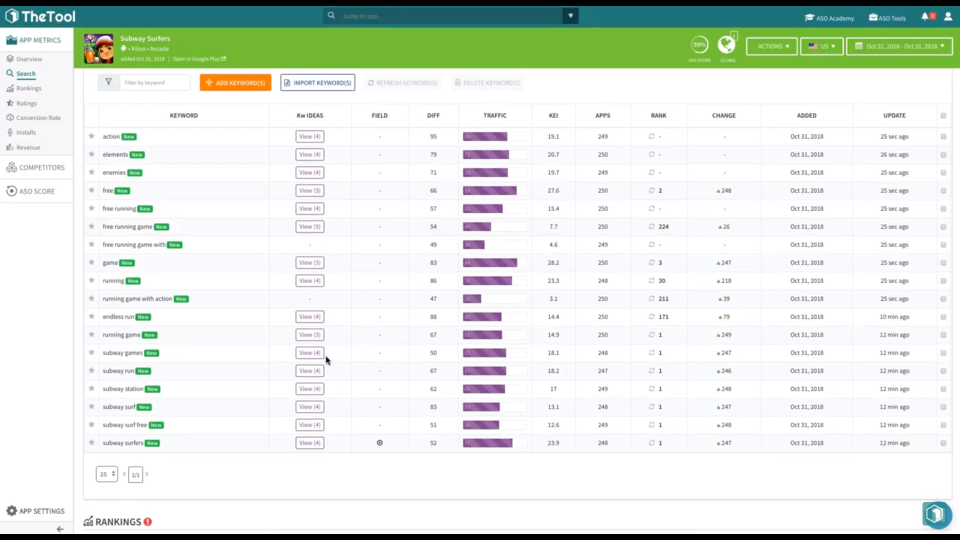Viewport: 960px width, 540px height.
Task: Click the filter funnel icon
Action: coord(108,83)
